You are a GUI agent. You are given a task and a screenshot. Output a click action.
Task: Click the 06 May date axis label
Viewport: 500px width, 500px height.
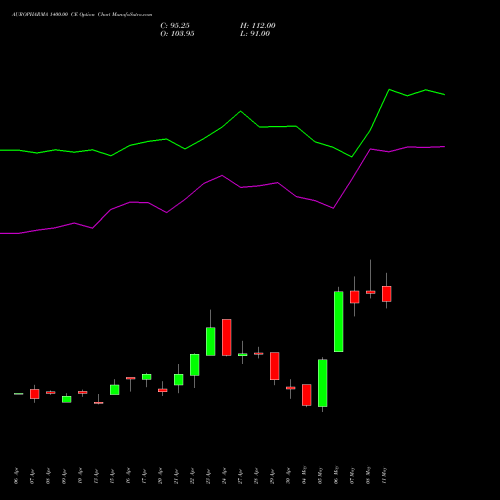pyautogui.click(x=337, y=475)
